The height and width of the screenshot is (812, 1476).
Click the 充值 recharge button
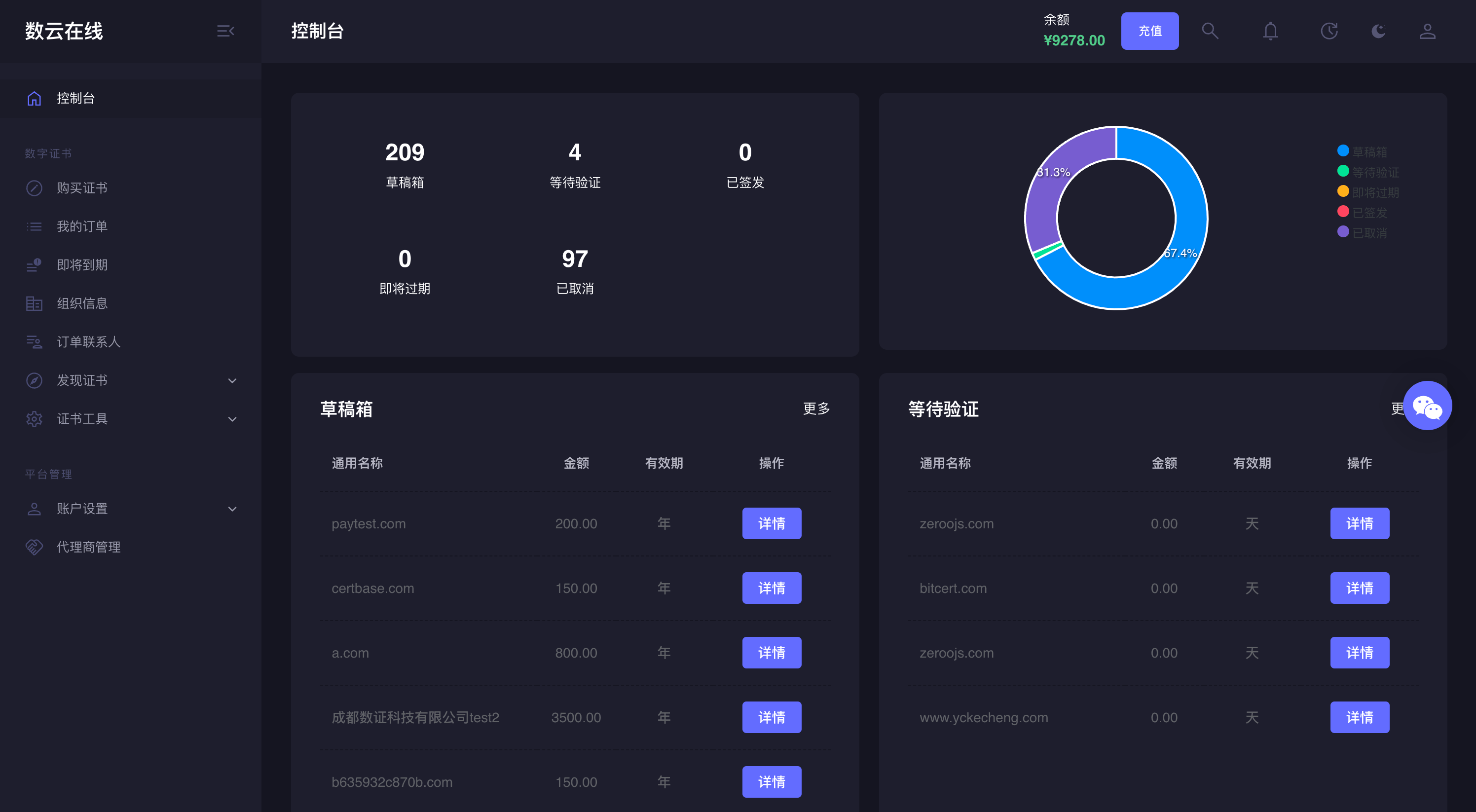point(1149,31)
